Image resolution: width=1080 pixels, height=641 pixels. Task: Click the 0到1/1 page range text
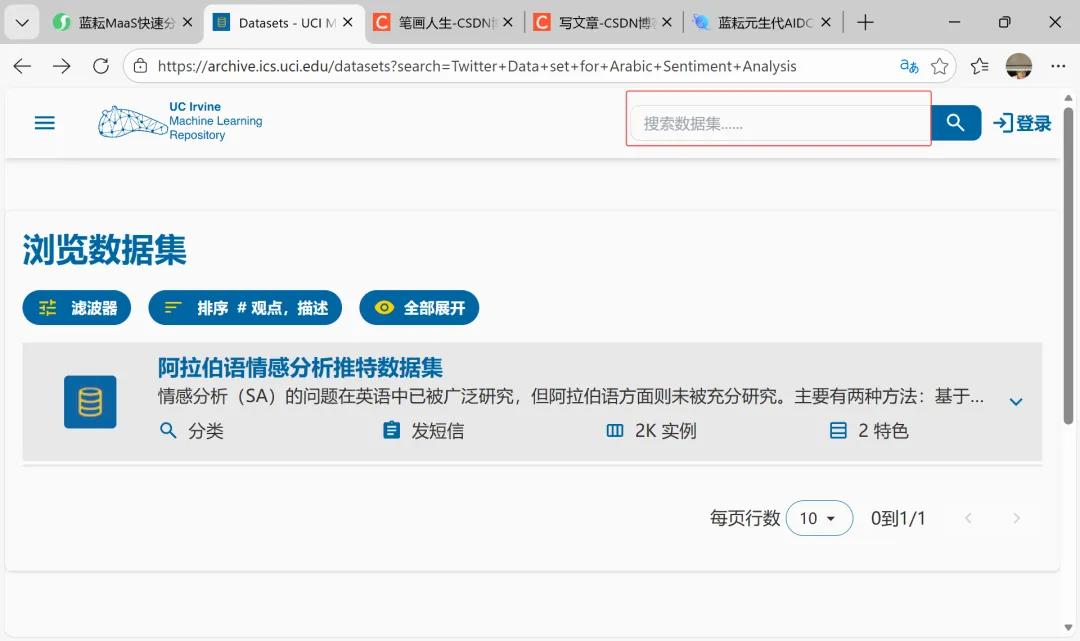(x=898, y=518)
